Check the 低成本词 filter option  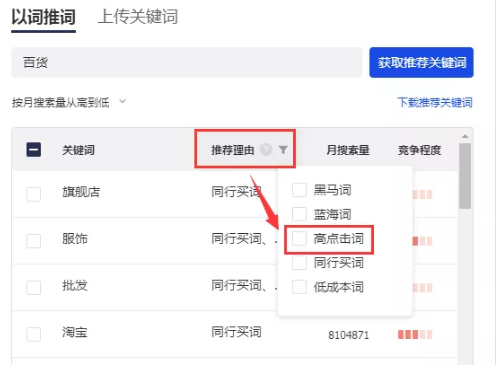click(x=299, y=287)
